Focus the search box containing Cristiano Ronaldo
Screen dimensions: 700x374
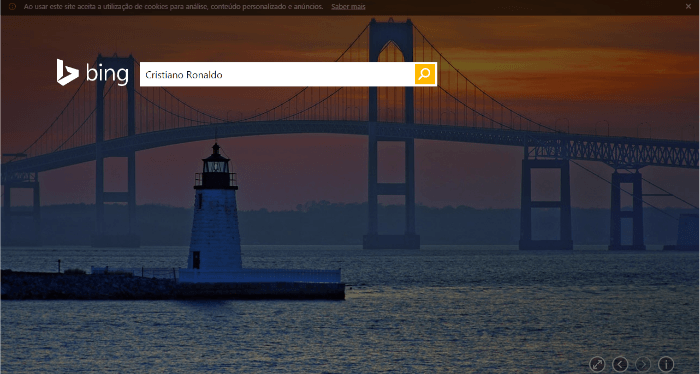tap(277, 74)
